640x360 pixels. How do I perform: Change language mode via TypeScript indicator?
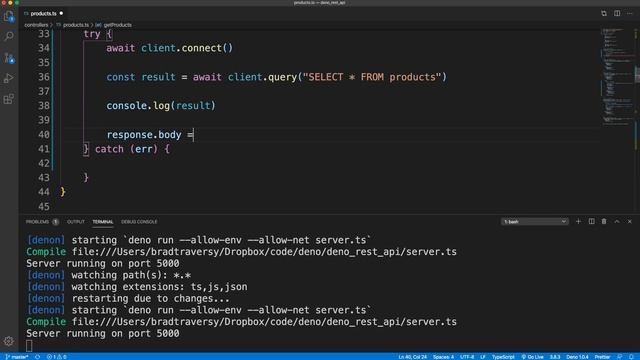coord(503,357)
